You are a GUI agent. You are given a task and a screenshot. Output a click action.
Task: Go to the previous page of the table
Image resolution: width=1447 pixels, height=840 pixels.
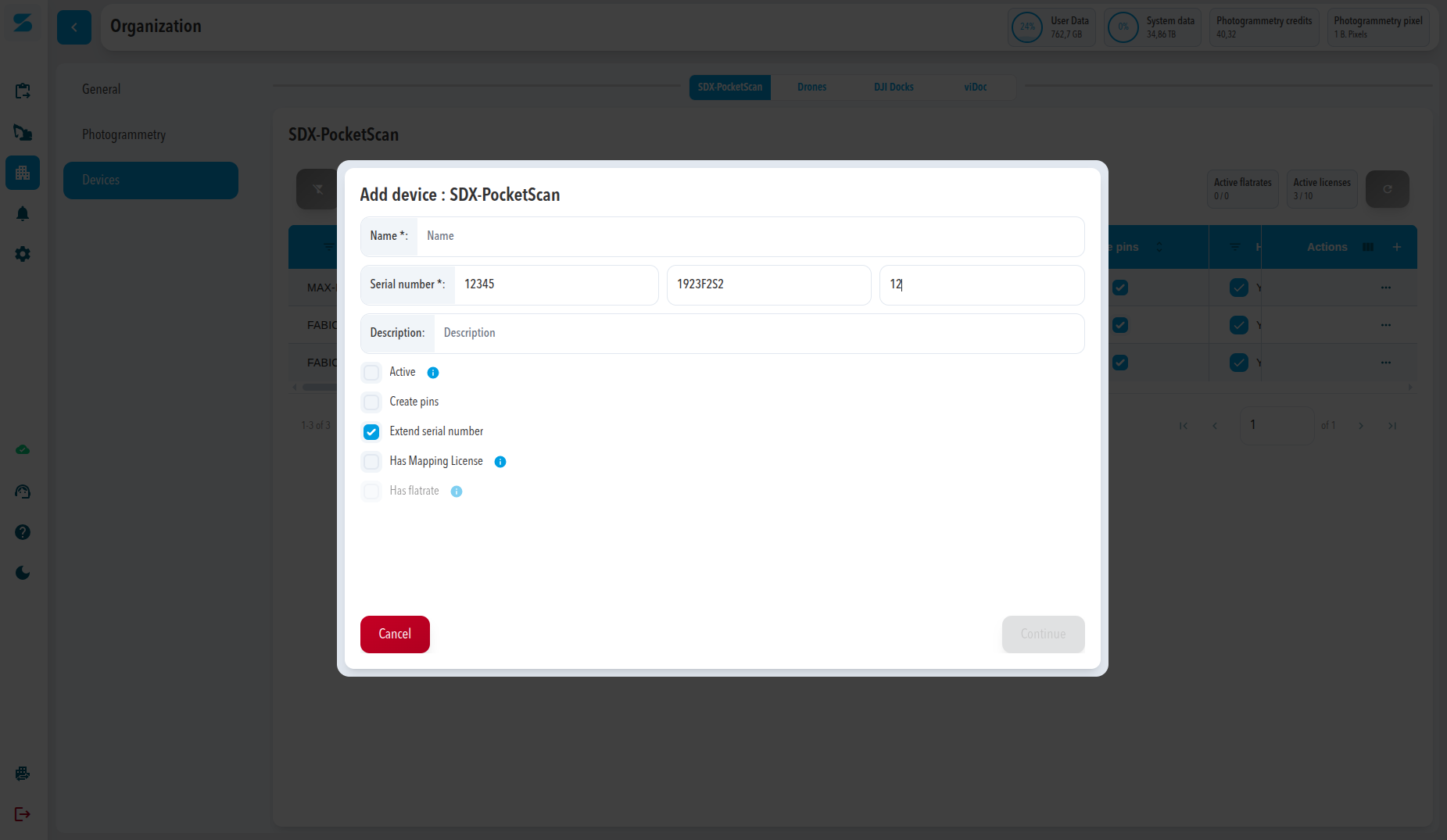click(x=1215, y=426)
